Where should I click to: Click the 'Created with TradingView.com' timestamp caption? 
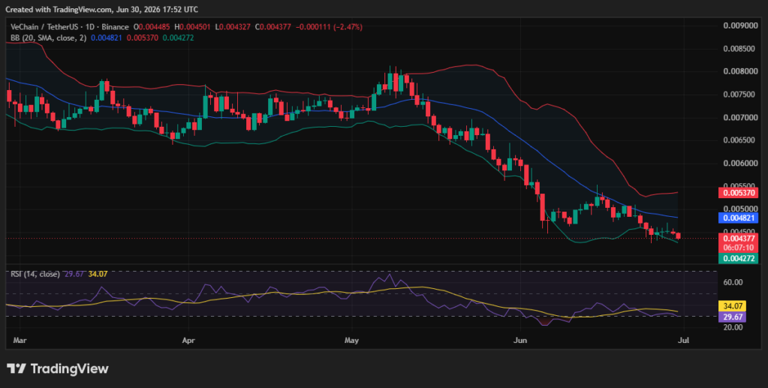pos(102,9)
